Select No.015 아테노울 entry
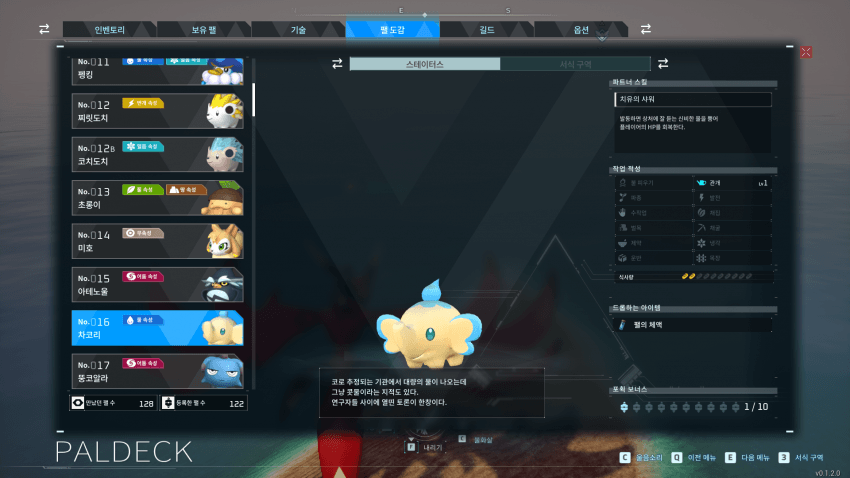Image resolution: width=850 pixels, height=478 pixels. click(x=158, y=285)
